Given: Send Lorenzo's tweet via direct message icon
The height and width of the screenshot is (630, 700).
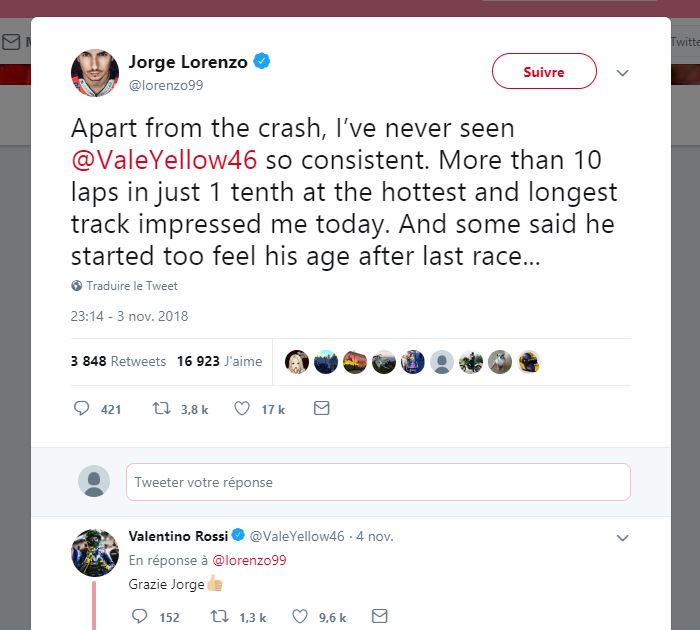Looking at the screenshot, I should click(x=321, y=408).
